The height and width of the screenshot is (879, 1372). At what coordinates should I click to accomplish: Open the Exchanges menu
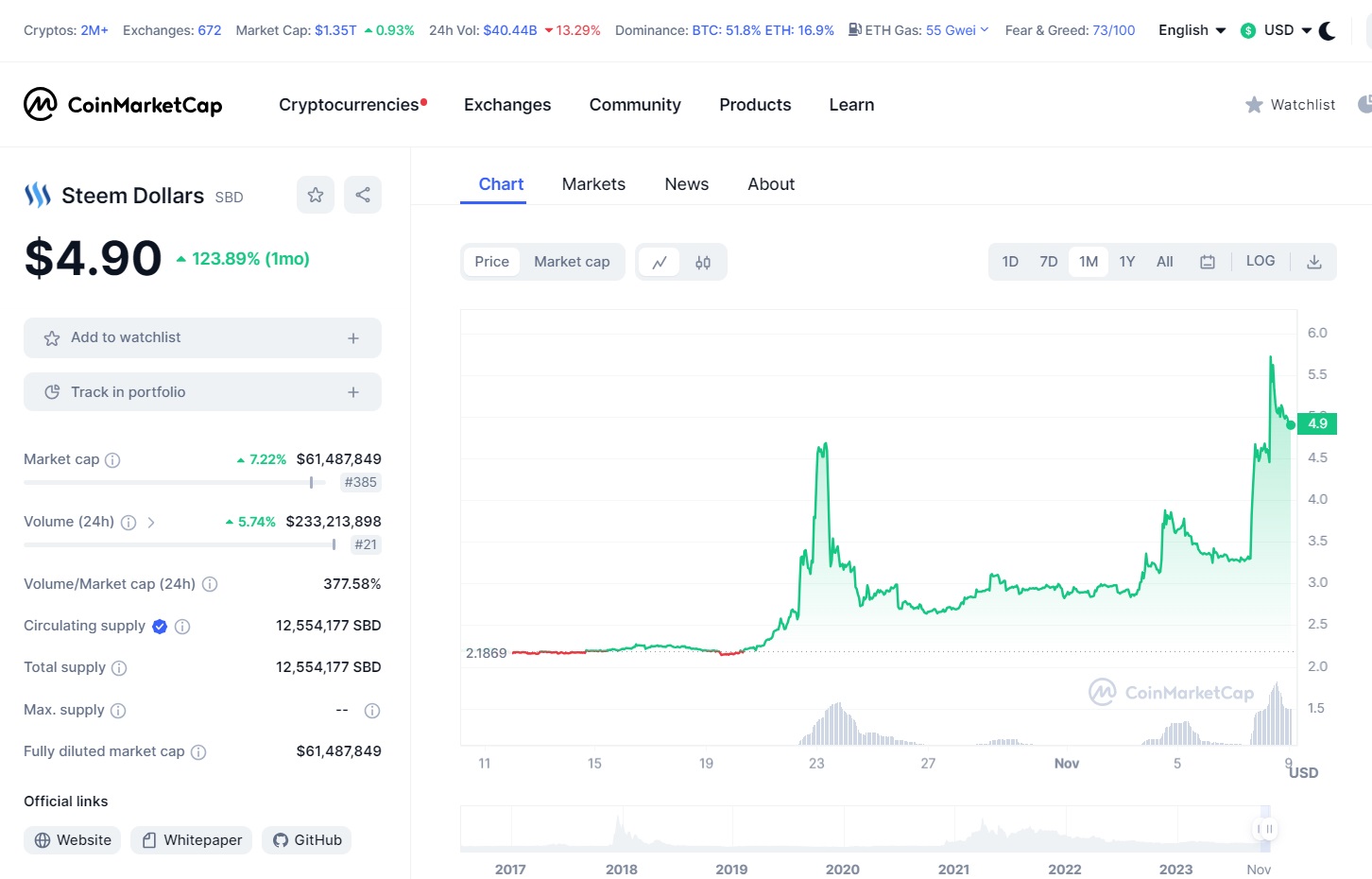tap(507, 105)
